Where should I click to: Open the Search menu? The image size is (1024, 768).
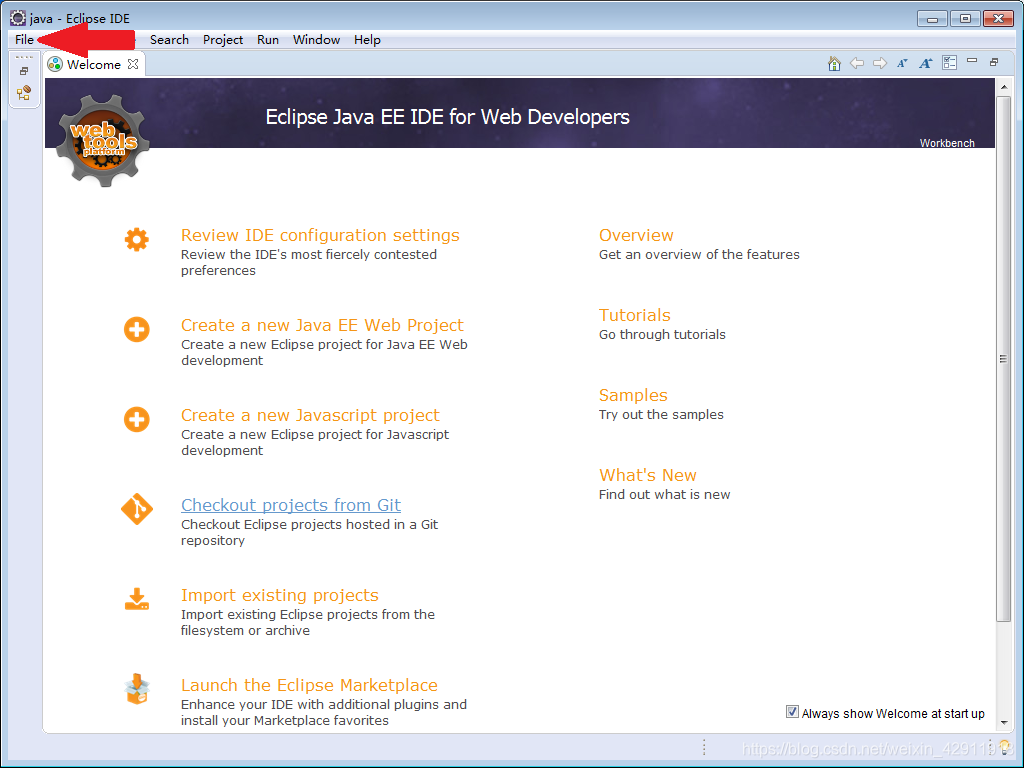[x=169, y=40]
